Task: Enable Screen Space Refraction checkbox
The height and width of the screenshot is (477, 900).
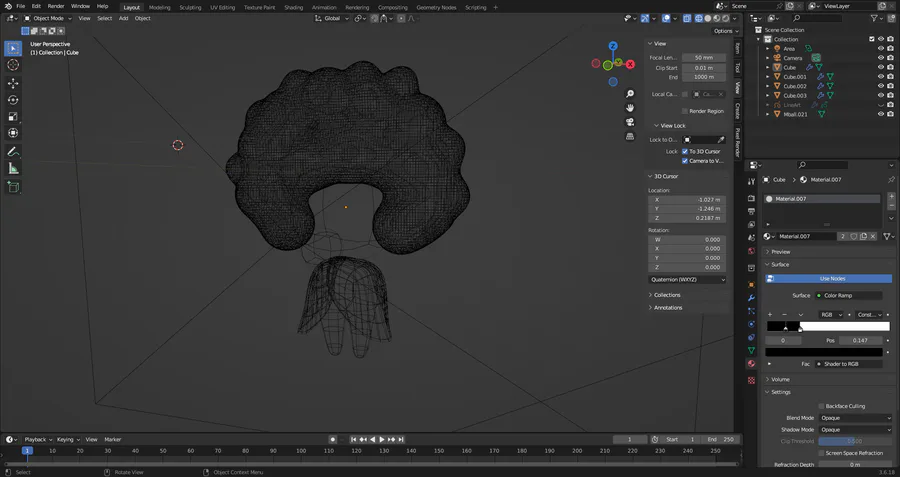Action: [821, 453]
